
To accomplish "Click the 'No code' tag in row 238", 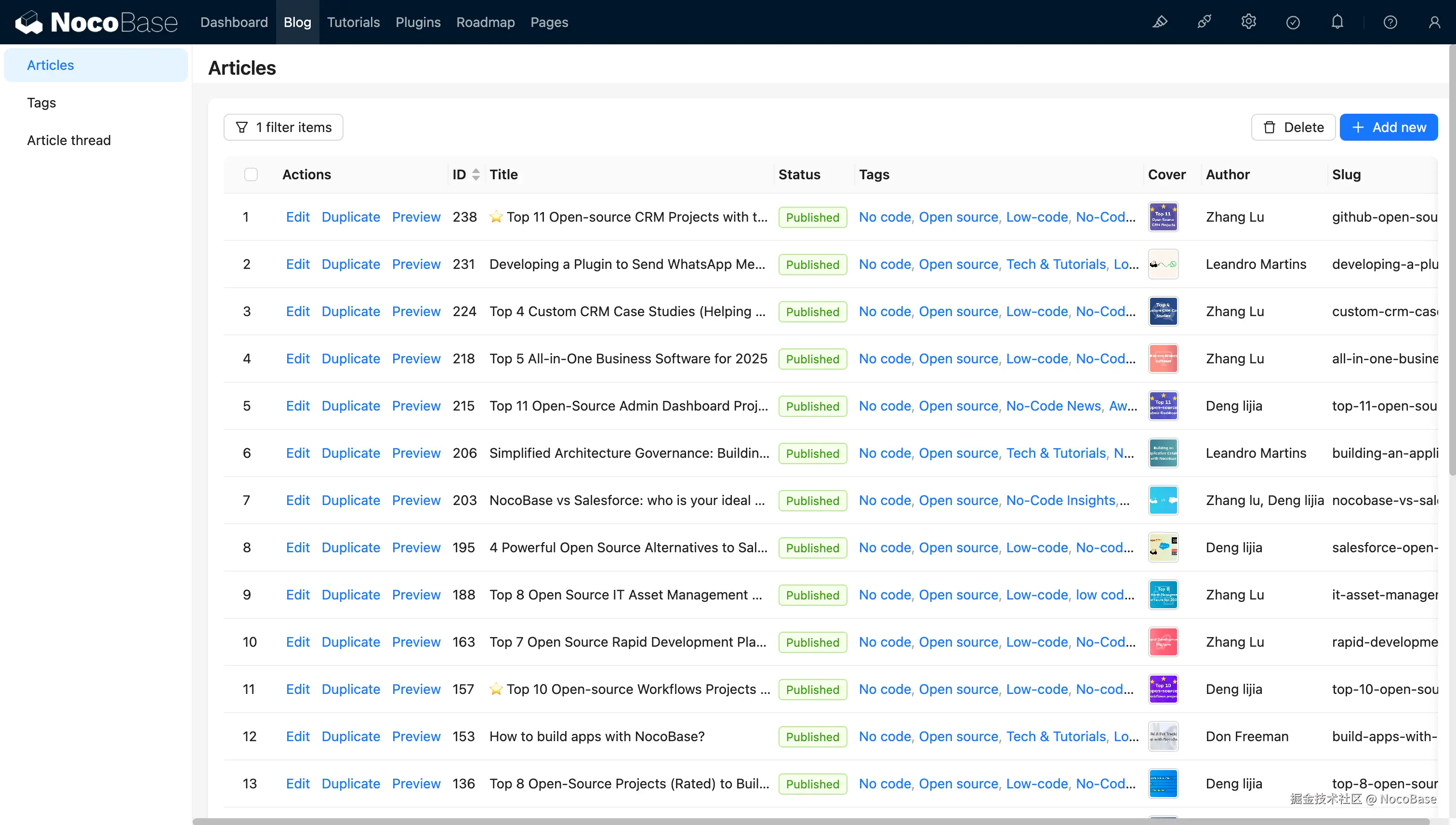I will (885, 217).
